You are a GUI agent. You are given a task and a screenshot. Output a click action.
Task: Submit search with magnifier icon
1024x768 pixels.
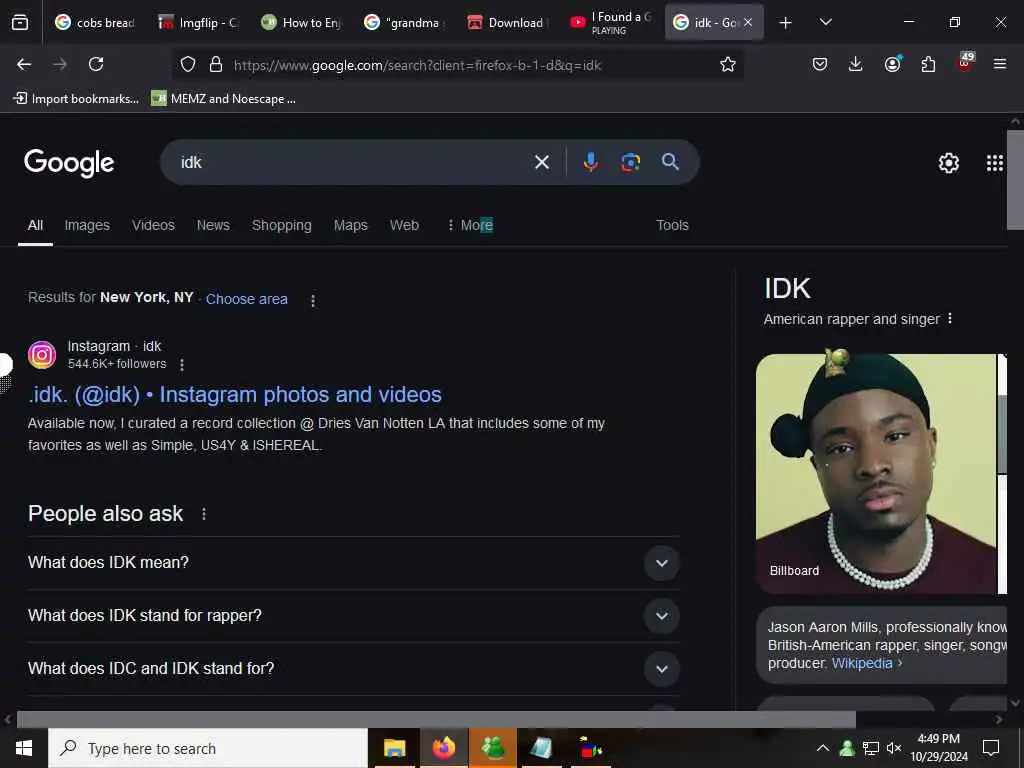pyautogui.click(x=670, y=162)
